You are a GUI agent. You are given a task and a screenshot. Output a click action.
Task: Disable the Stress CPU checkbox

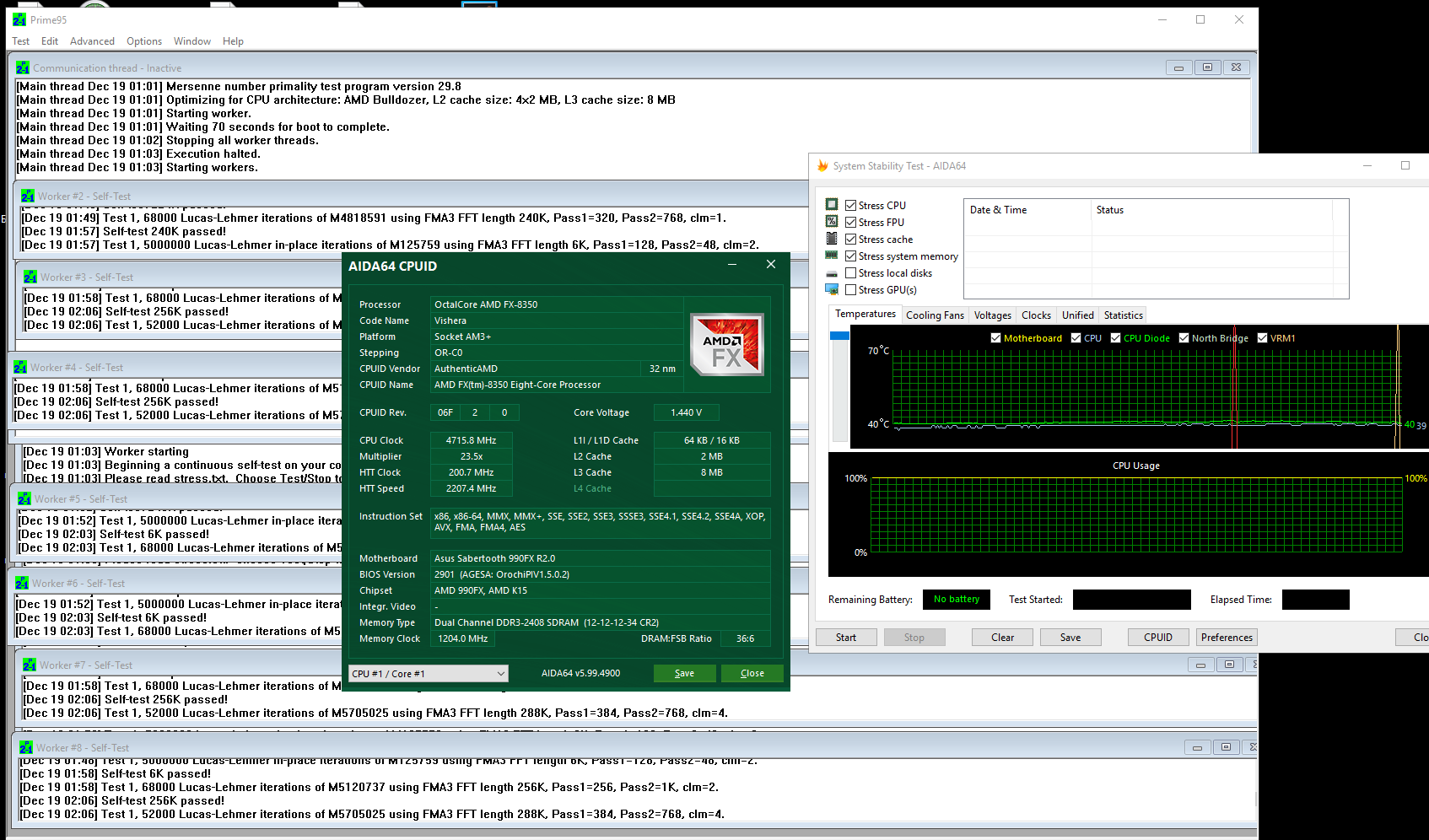click(x=851, y=205)
